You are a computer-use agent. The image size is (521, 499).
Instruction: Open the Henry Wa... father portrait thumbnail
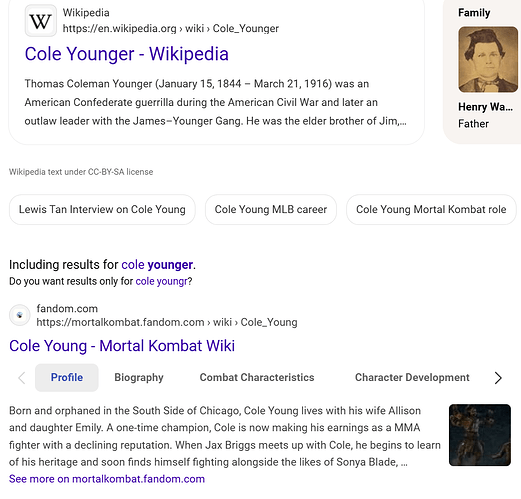point(488,59)
